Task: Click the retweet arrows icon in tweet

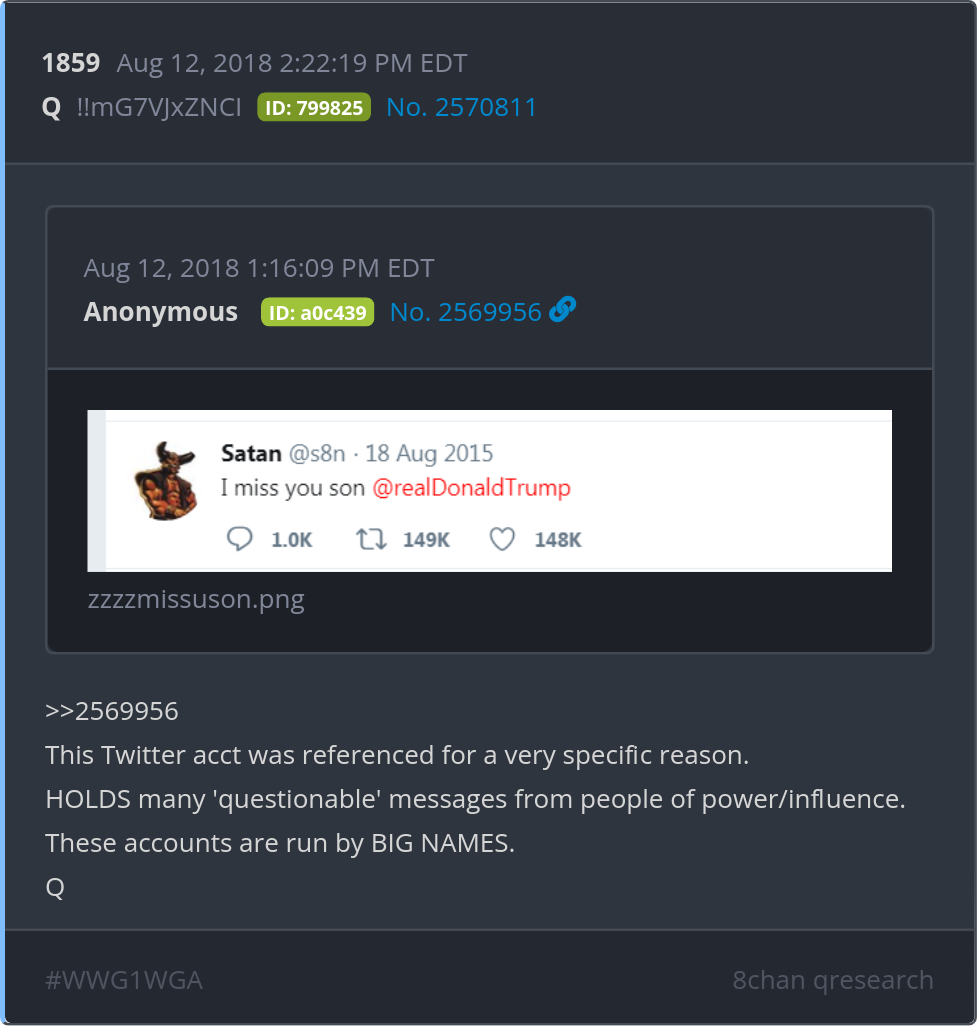Action: [371, 539]
